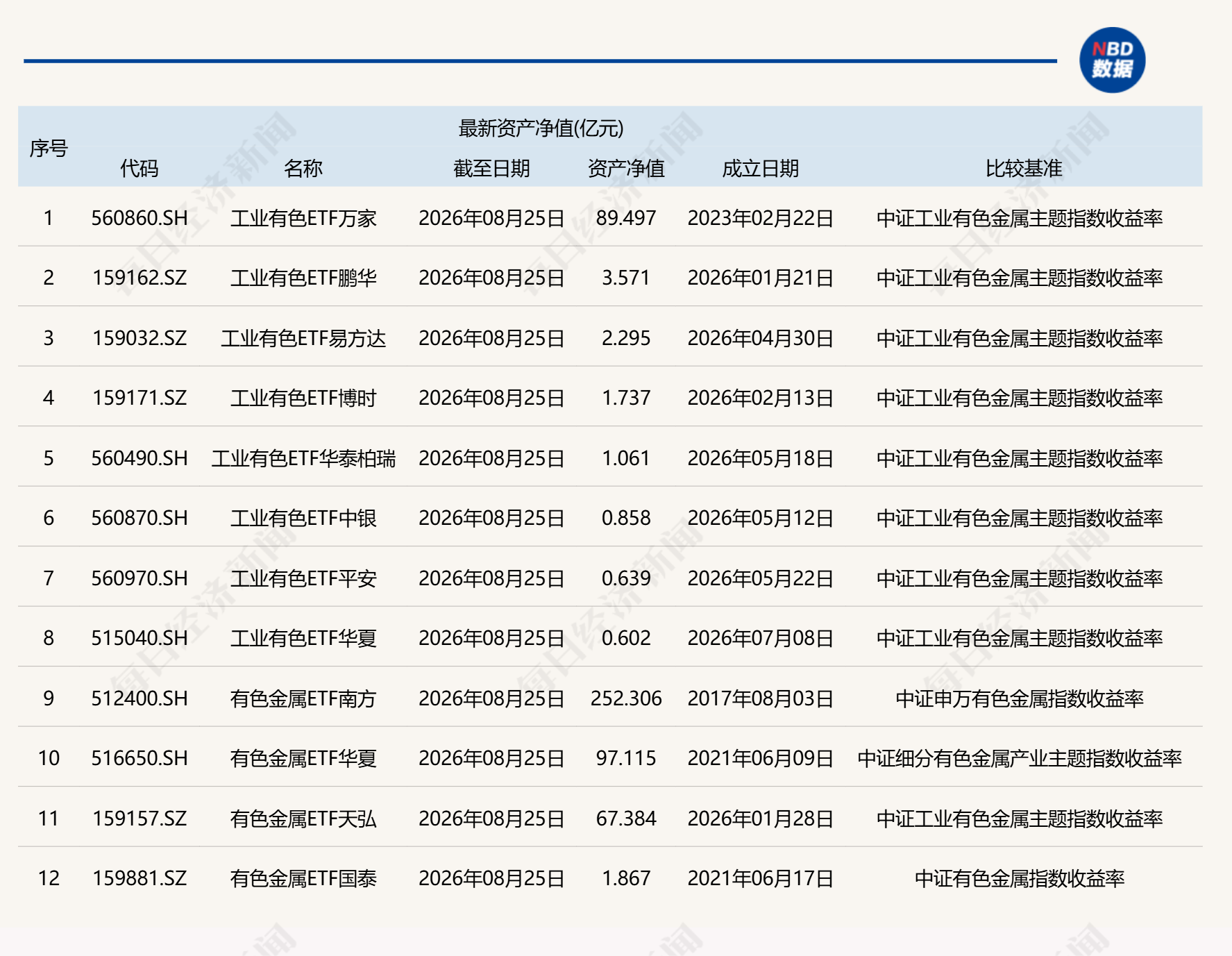
Task: Click code 159032.SZ
Action: [140, 338]
